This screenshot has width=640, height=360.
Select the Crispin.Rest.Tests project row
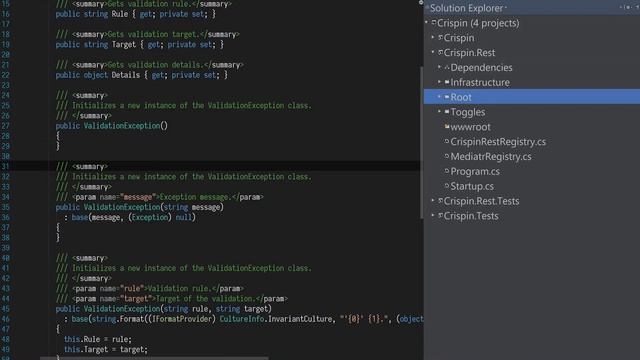pyautogui.click(x=532, y=201)
